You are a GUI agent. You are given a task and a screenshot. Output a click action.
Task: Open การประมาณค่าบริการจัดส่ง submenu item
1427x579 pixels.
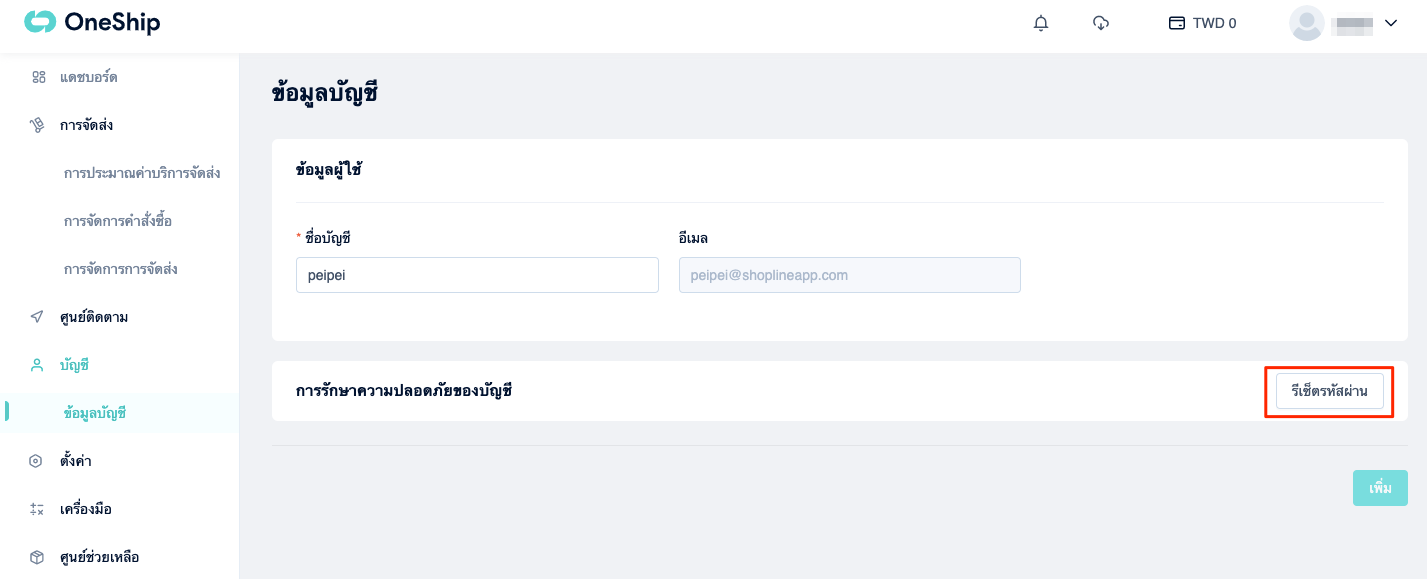point(142,173)
